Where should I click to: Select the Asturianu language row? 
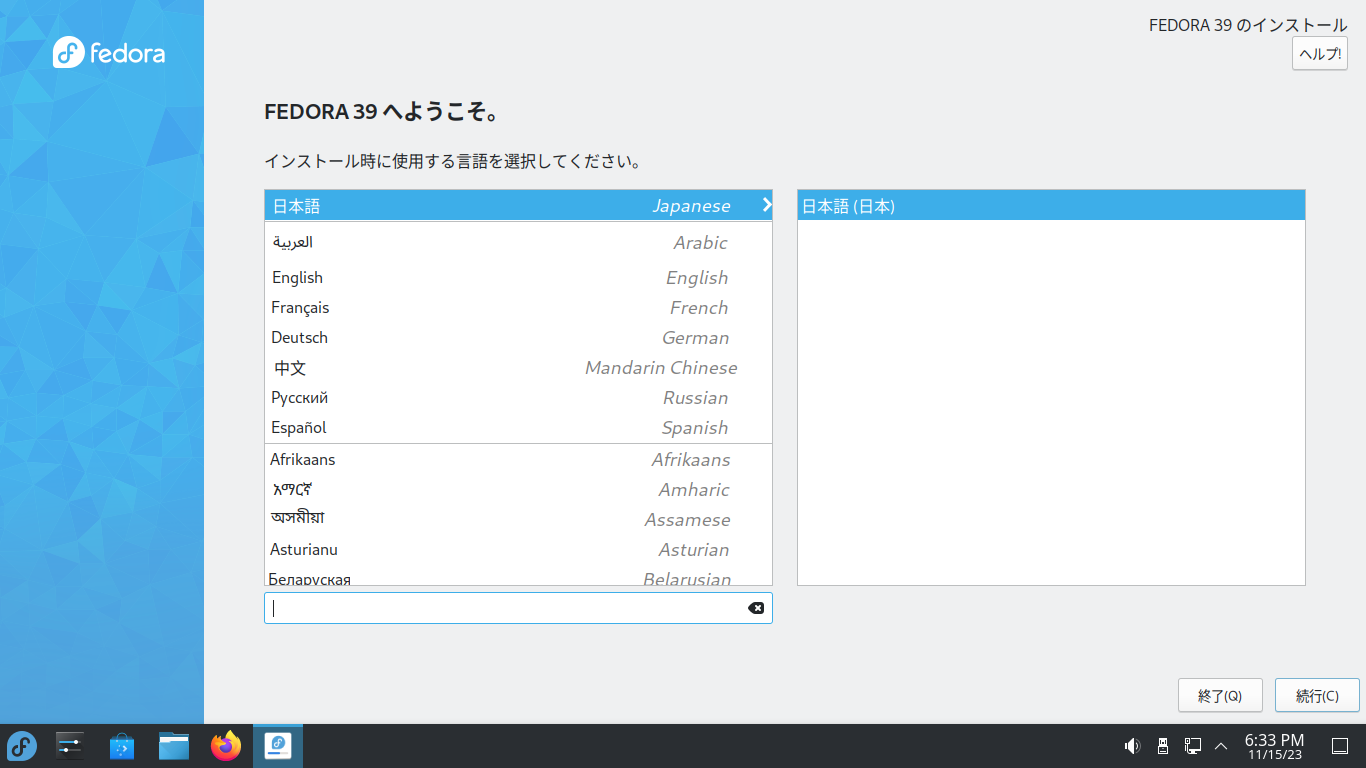coord(518,550)
